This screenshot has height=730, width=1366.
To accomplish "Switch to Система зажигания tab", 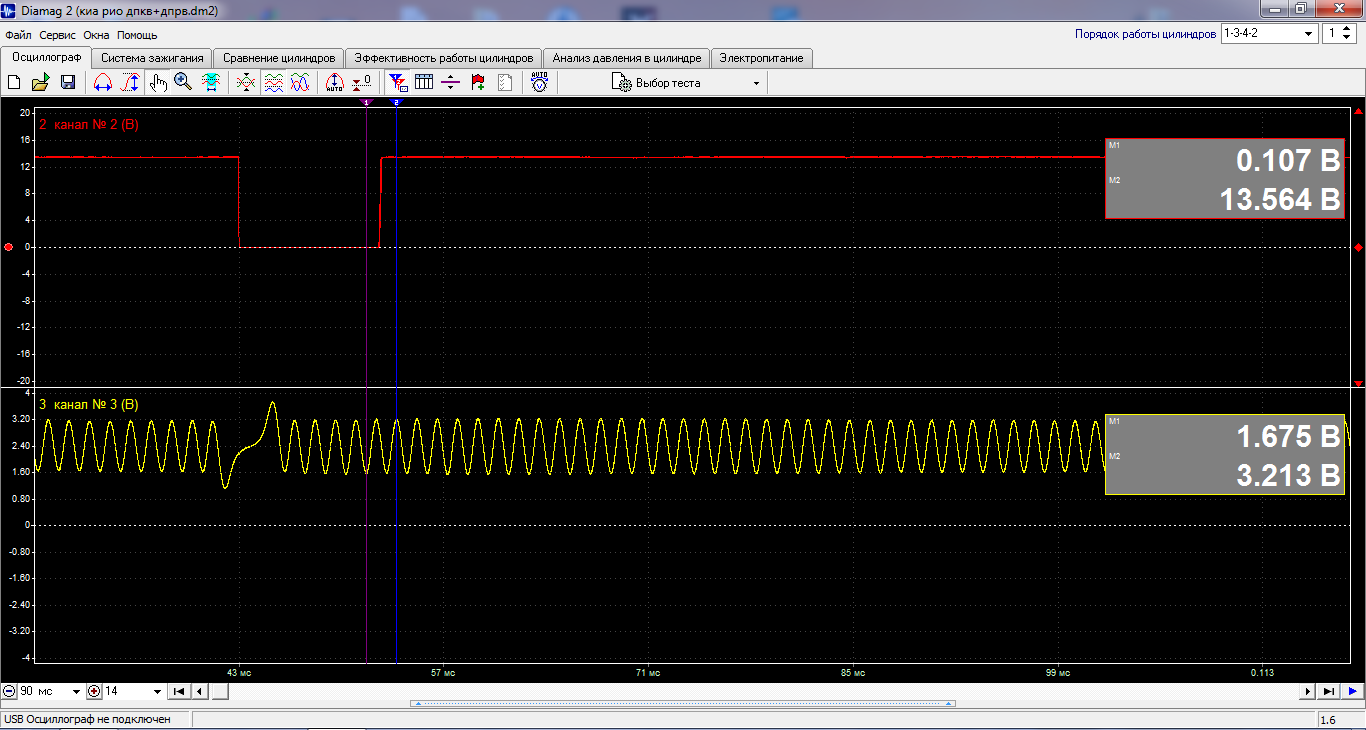I will point(153,58).
